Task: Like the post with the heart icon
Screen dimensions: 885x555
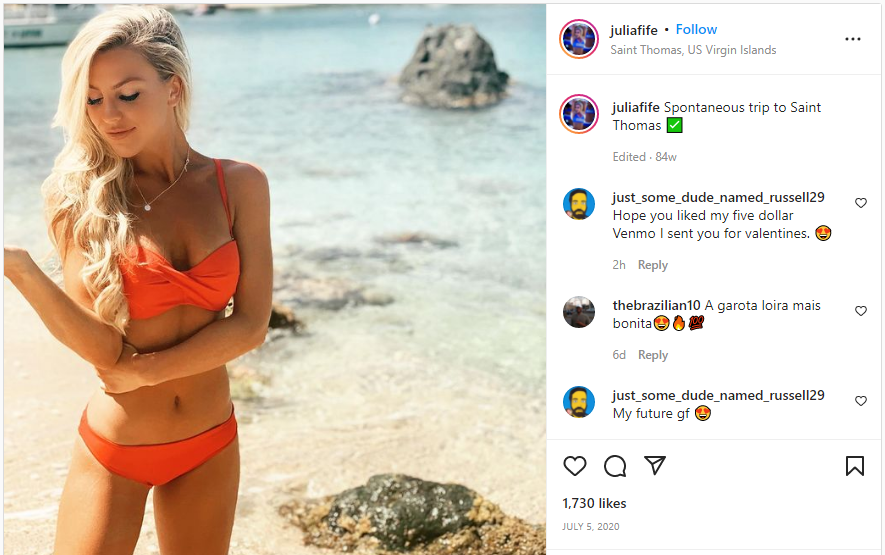Action: pyautogui.click(x=575, y=466)
